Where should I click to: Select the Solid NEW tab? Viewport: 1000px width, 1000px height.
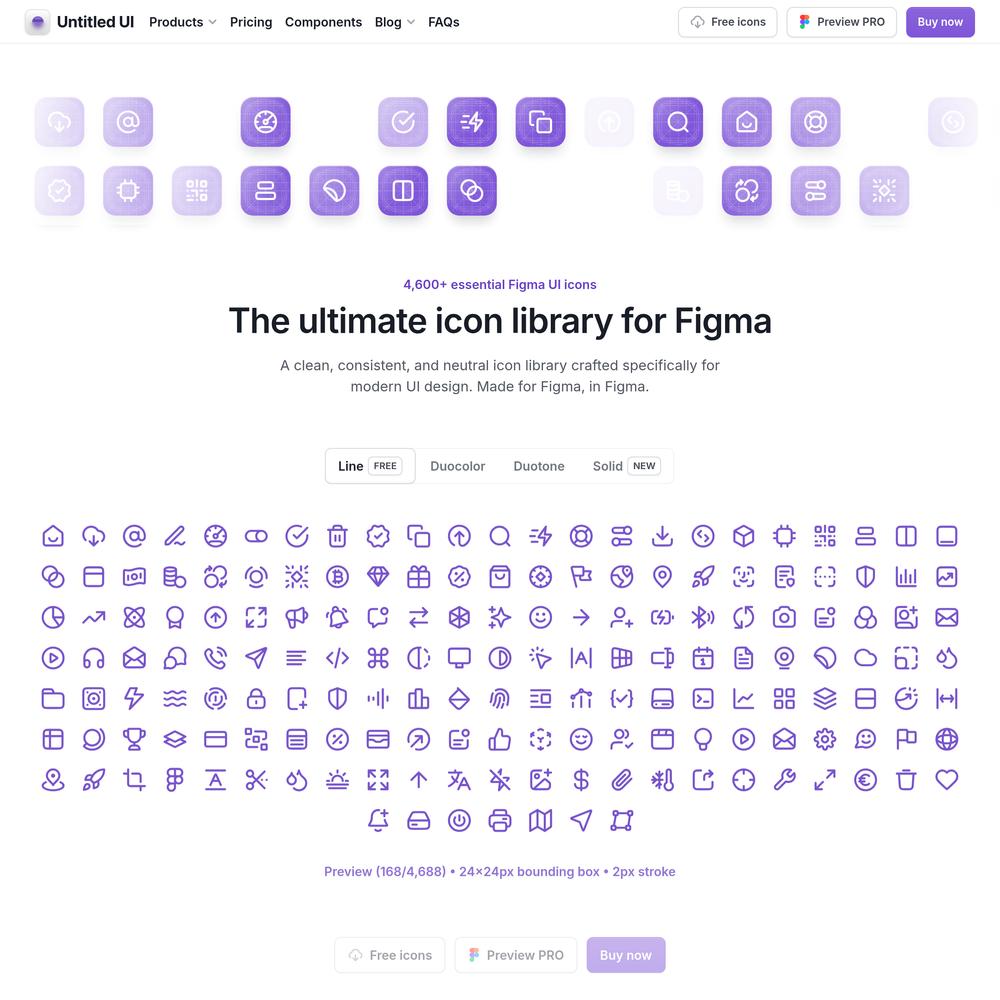click(x=626, y=466)
